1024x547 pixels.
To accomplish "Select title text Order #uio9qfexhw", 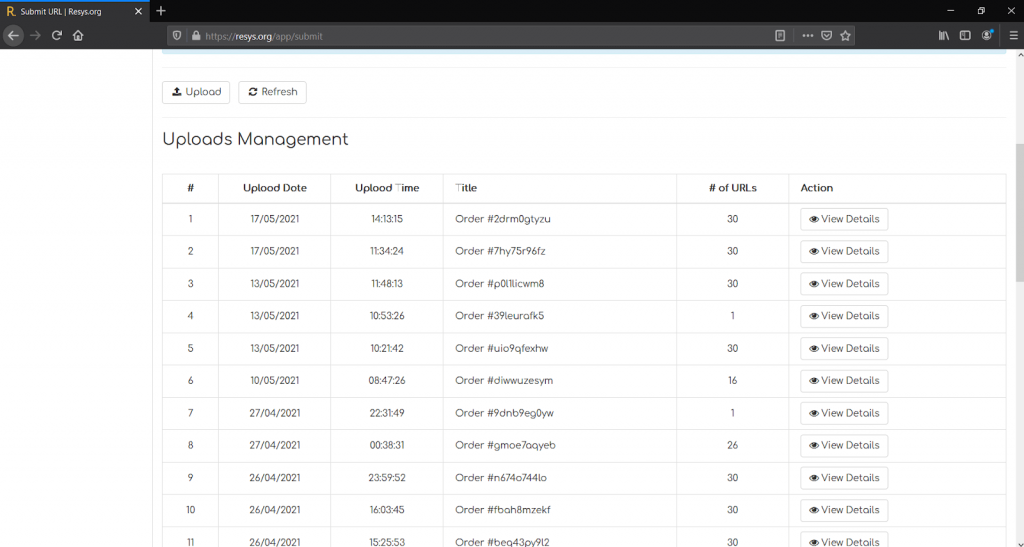I will [502, 349].
